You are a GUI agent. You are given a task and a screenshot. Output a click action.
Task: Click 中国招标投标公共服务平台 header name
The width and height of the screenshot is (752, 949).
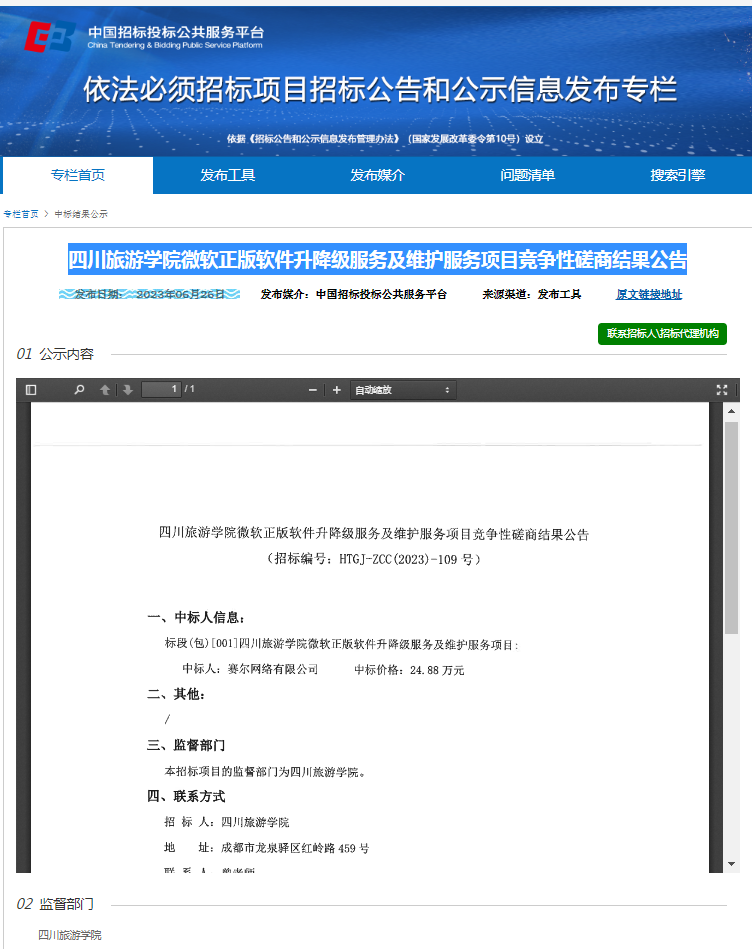click(x=176, y=31)
